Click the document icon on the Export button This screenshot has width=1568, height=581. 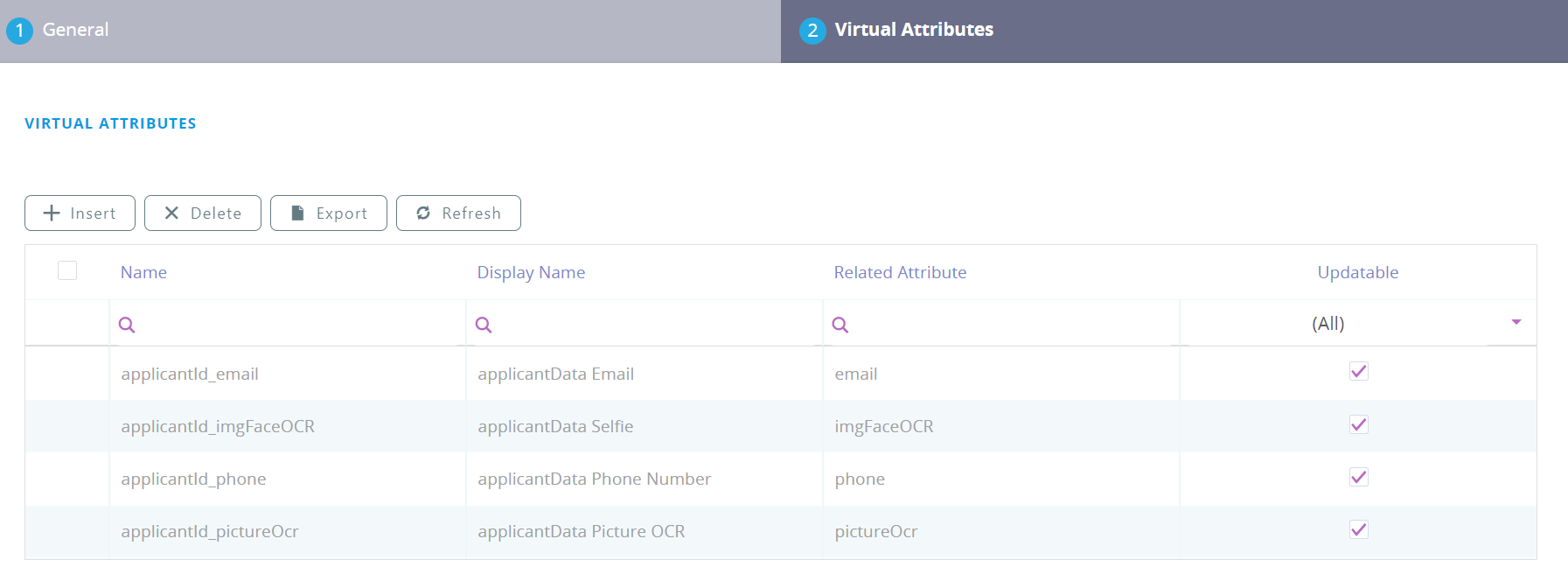[x=297, y=213]
